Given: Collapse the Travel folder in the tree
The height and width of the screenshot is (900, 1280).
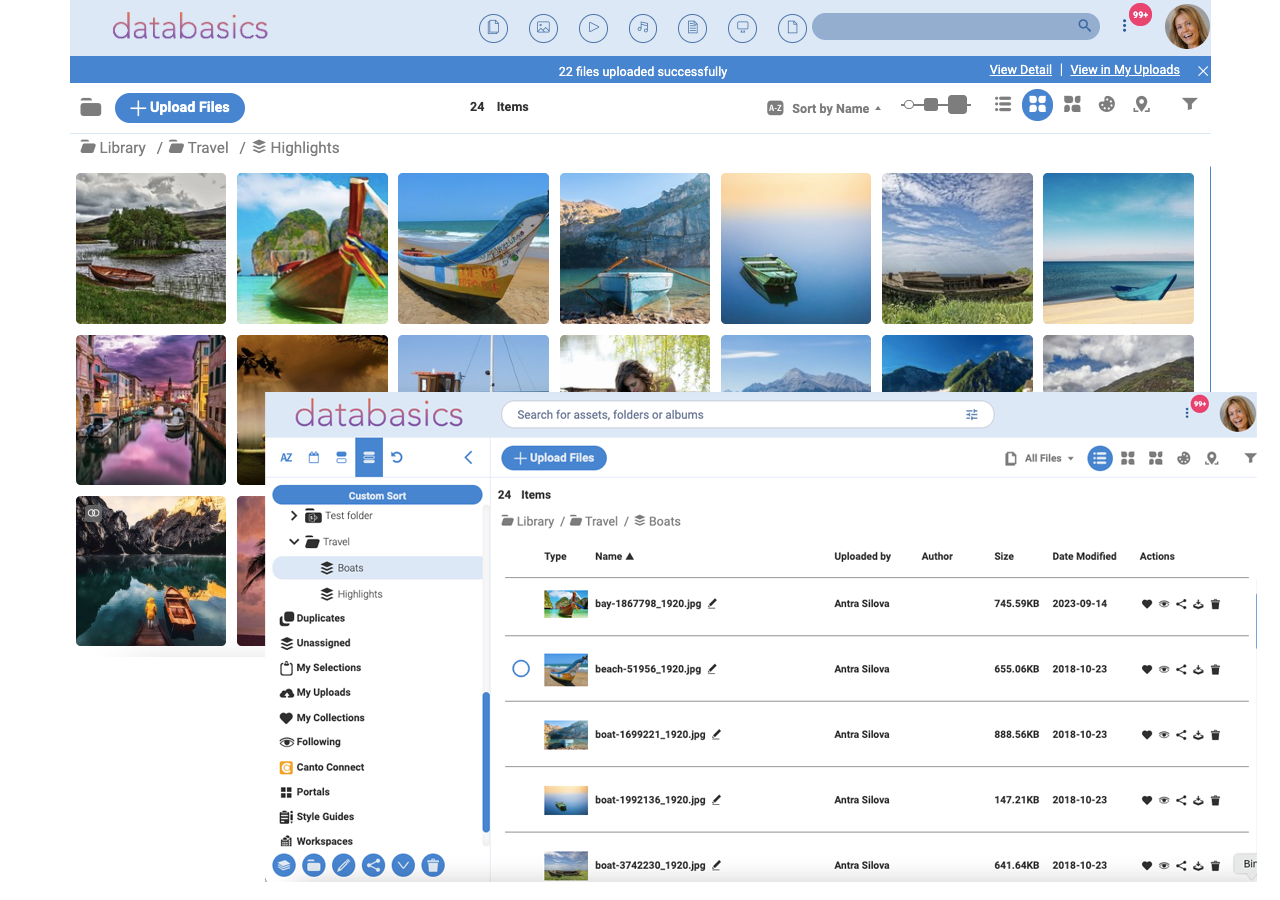Looking at the screenshot, I should click(x=293, y=541).
